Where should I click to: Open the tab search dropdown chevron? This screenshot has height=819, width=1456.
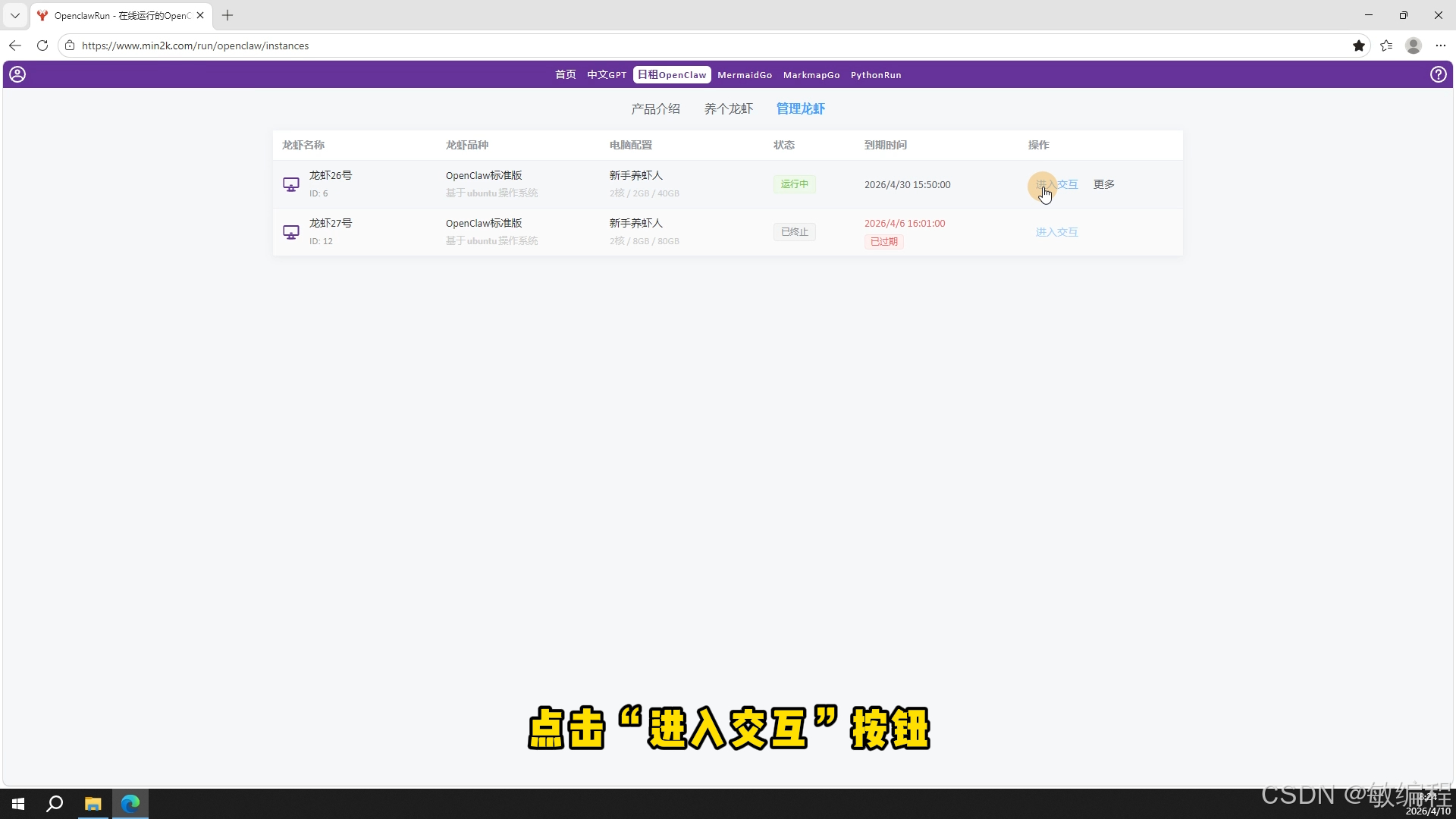pyautogui.click(x=14, y=15)
